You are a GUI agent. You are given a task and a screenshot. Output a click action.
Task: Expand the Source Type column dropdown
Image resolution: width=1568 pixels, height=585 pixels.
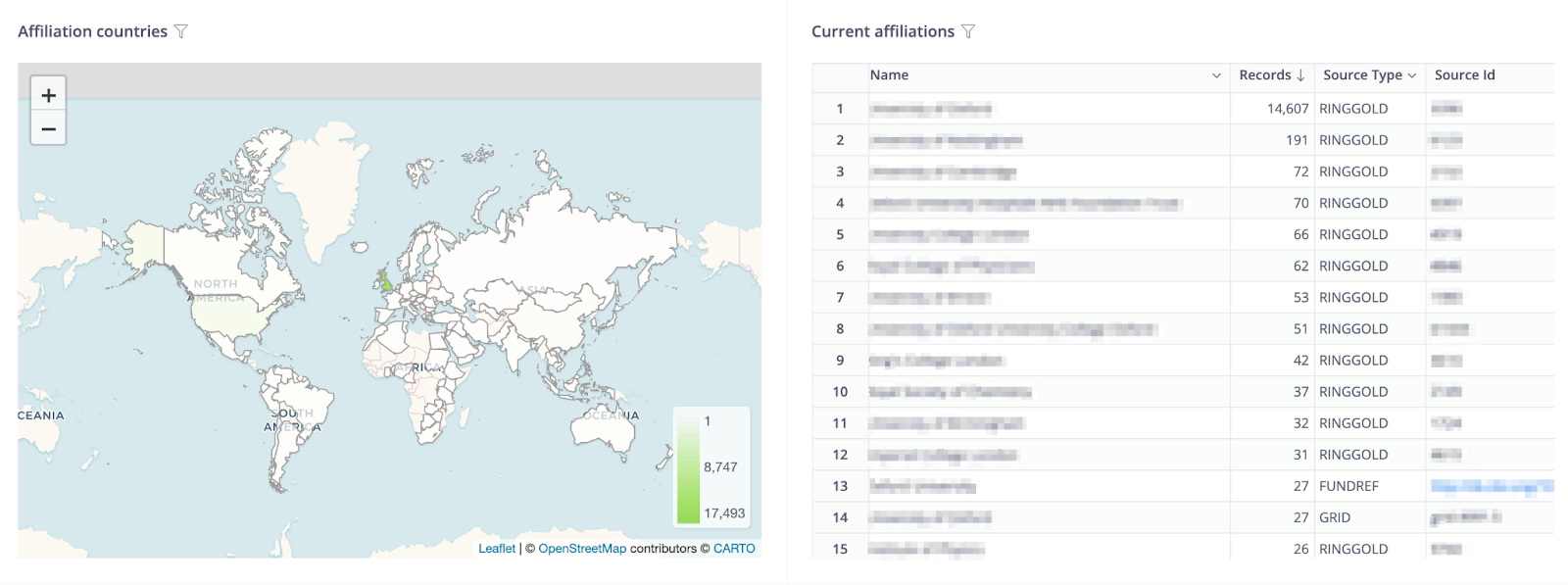click(1412, 75)
